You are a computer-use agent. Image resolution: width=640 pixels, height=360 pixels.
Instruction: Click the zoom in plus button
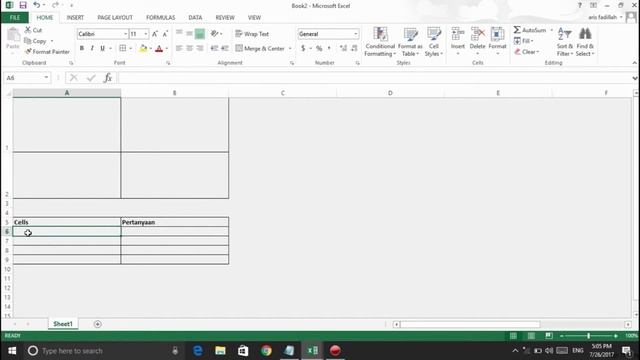[x=616, y=336]
